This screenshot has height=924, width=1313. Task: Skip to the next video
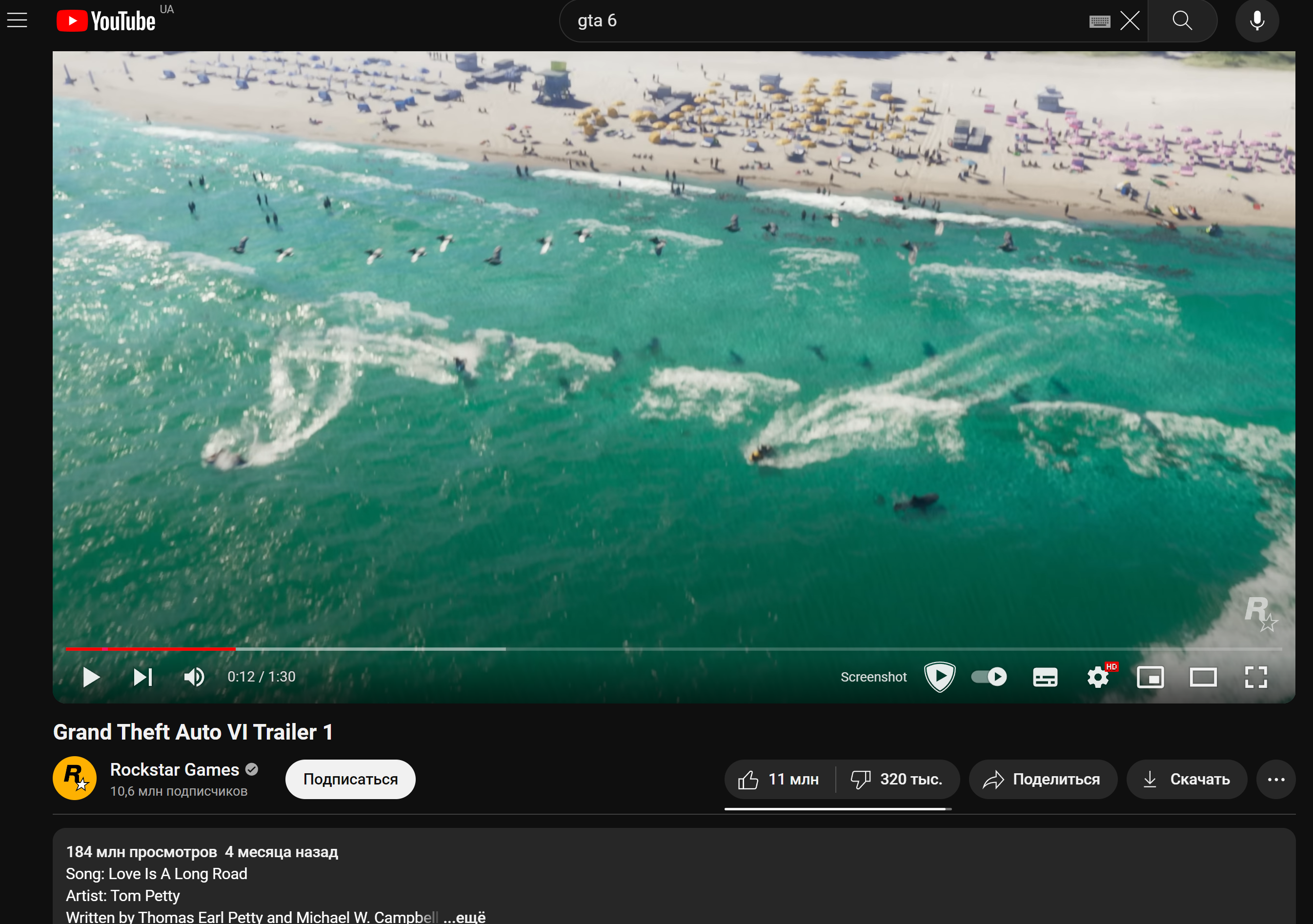(x=142, y=677)
